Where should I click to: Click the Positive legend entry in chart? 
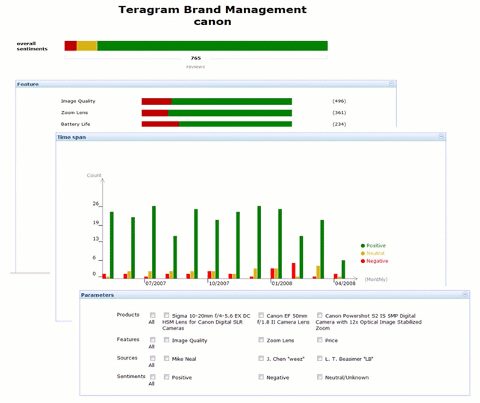click(x=373, y=246)
